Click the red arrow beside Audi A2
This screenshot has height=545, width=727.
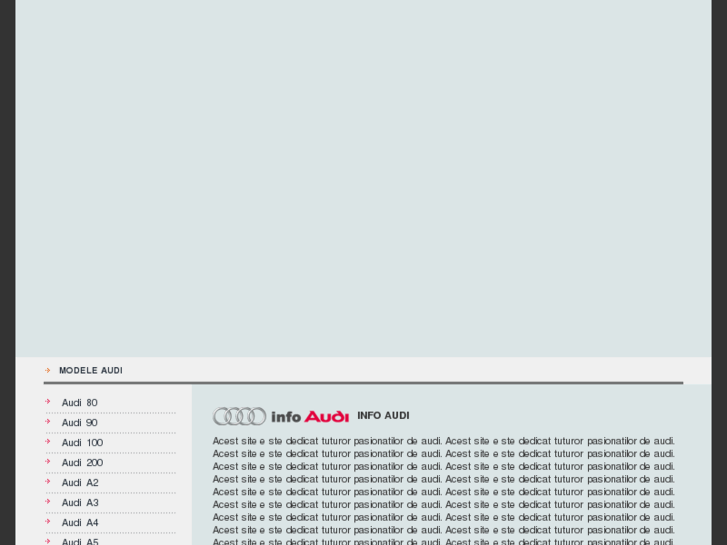(48, 481)
